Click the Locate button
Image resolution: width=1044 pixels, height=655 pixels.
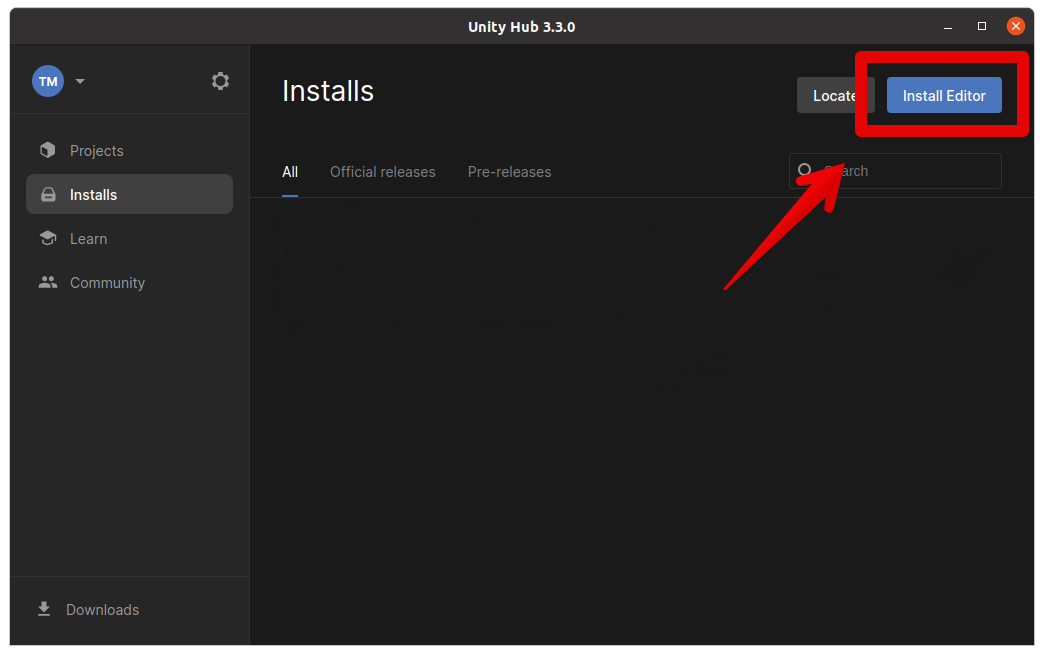836,95
